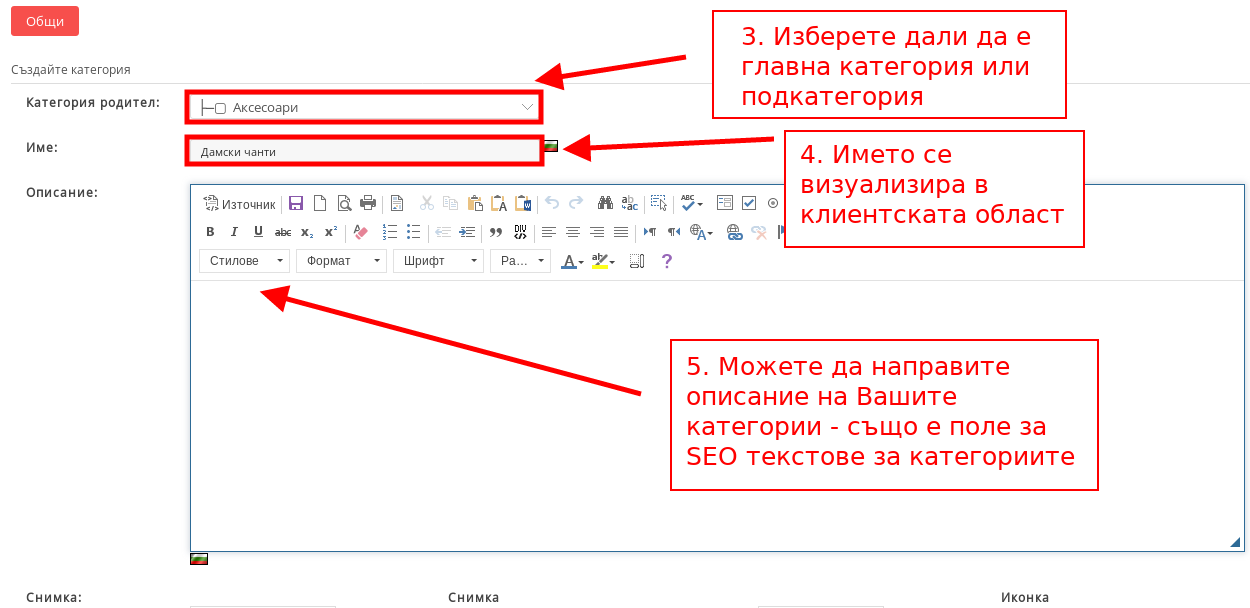1250x608 pixels.
Task: Insert a hyperlink with the link icon
Action: pos(734,232)
